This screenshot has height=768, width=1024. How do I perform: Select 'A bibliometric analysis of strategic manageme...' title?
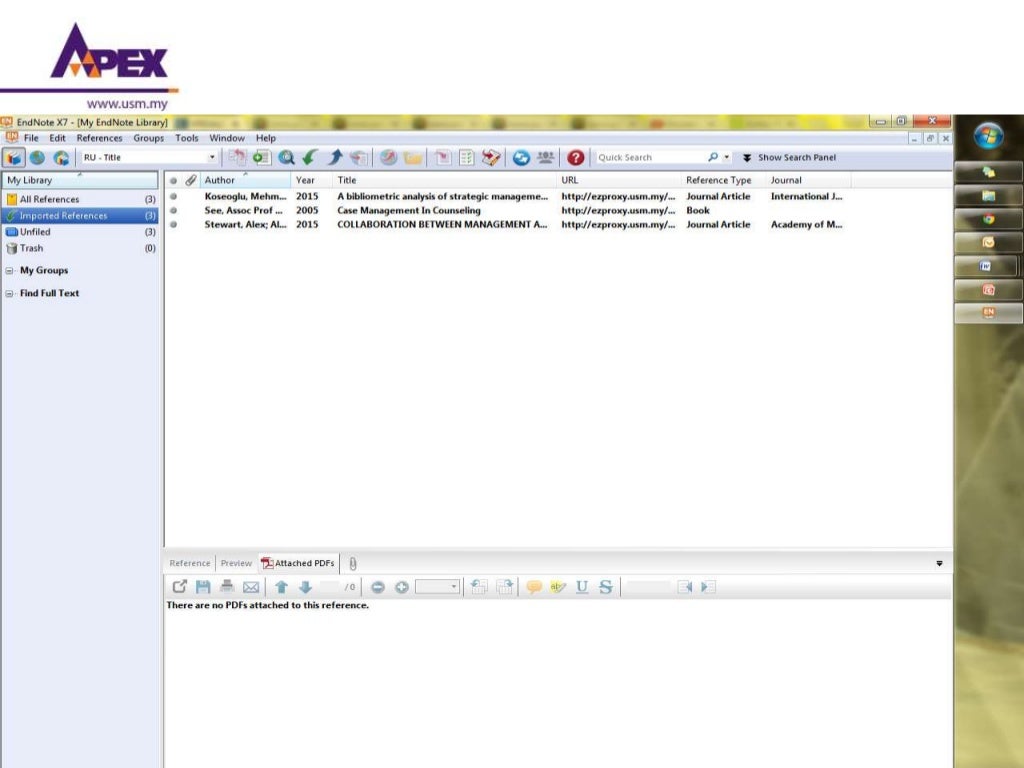[442, 196]
